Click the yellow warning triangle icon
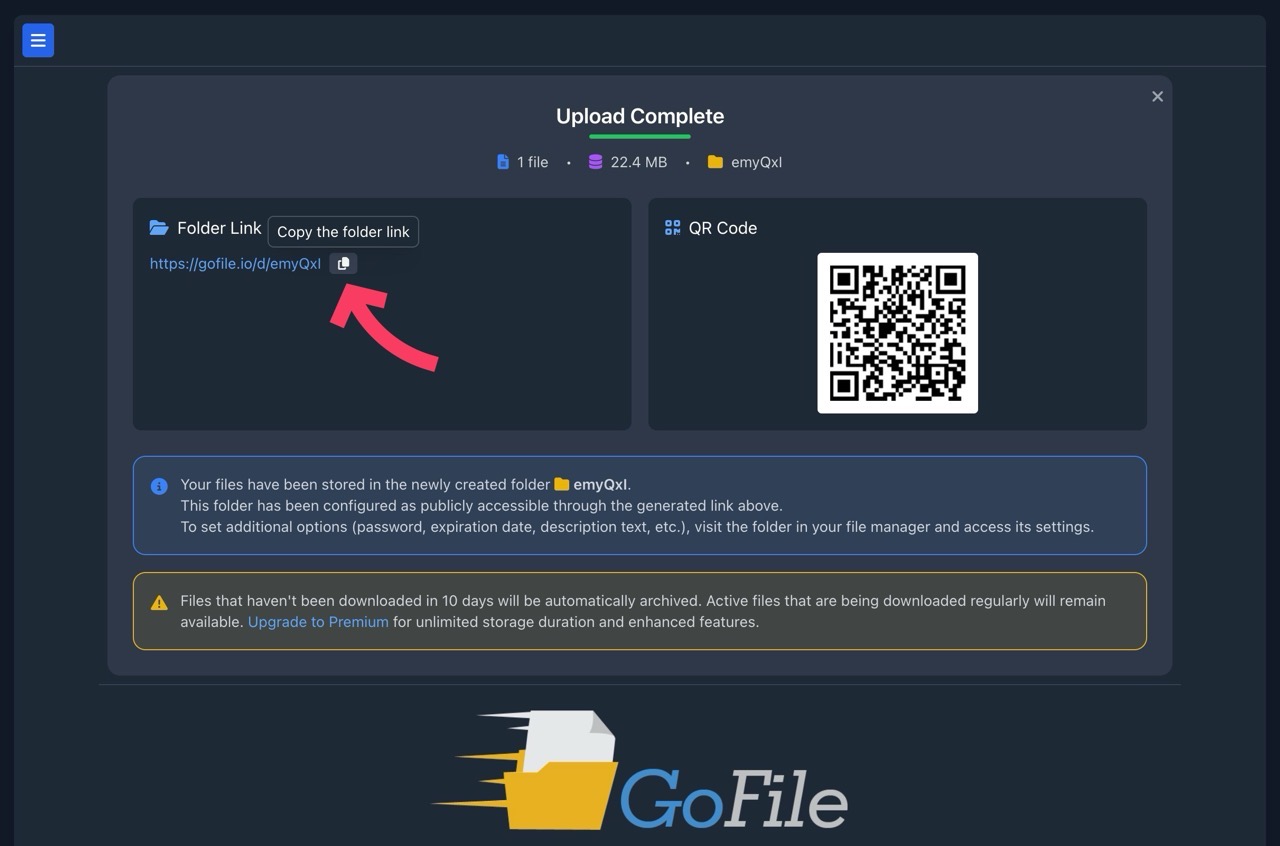 click(x=158, y=602)
